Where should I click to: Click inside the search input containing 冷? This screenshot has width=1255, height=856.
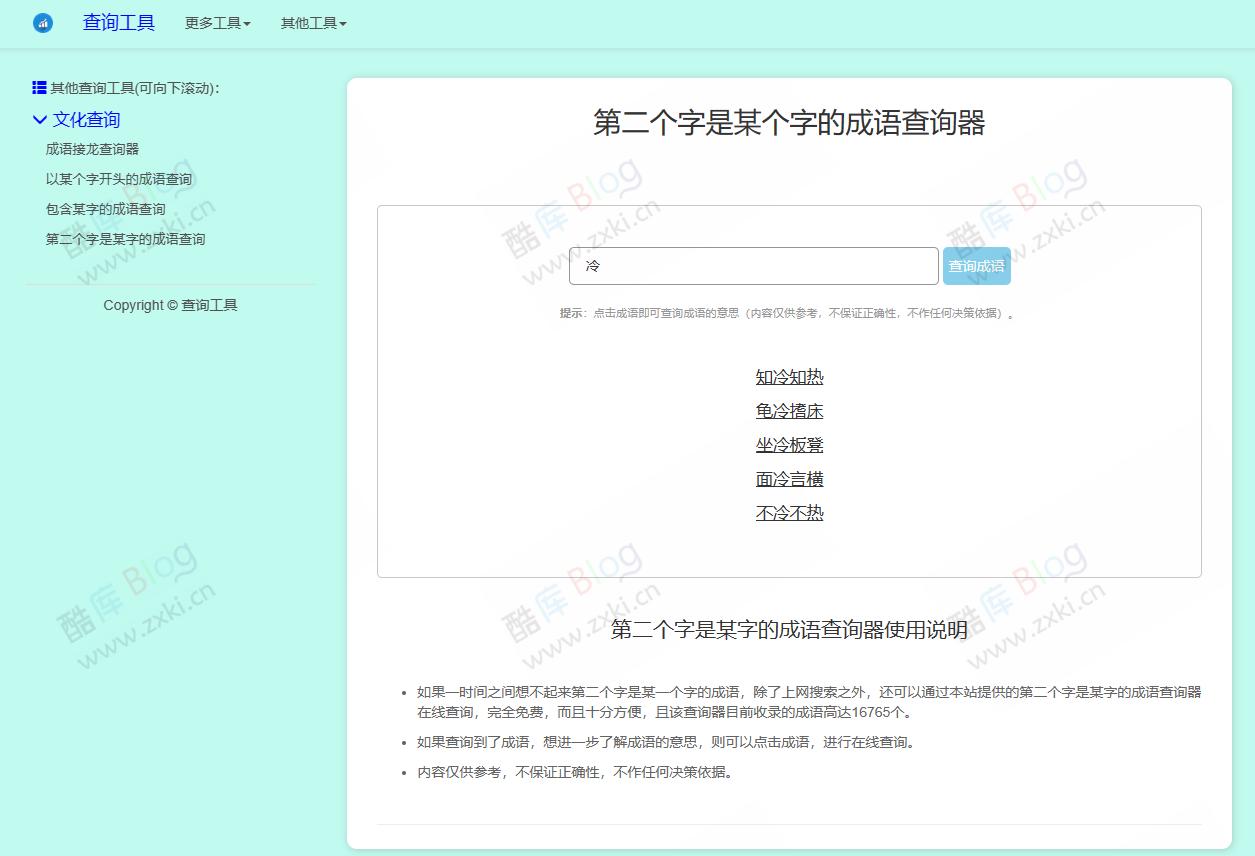[x=753, y=266]
